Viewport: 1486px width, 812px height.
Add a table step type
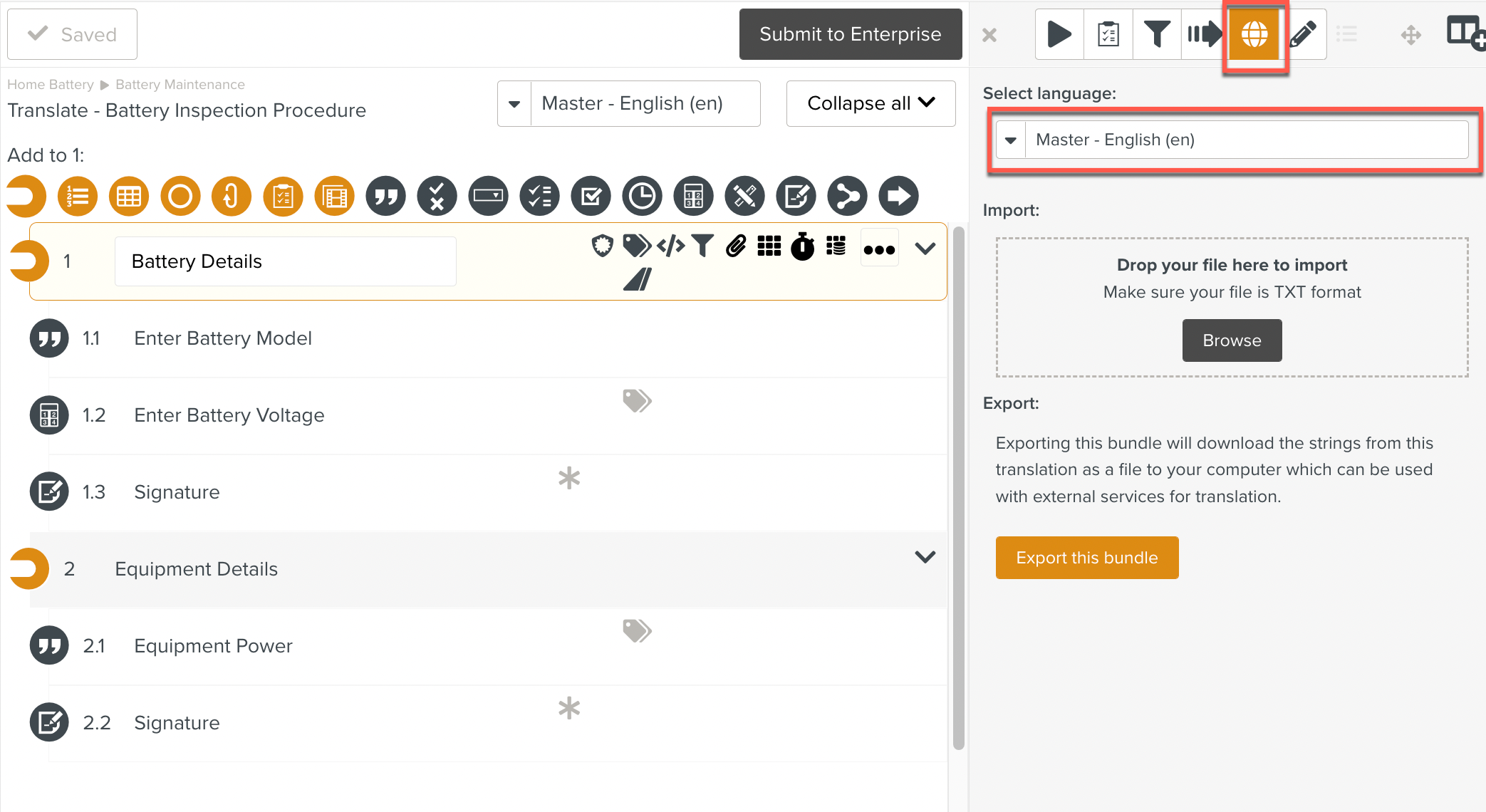pyautogui.click(x=129, y=196)
